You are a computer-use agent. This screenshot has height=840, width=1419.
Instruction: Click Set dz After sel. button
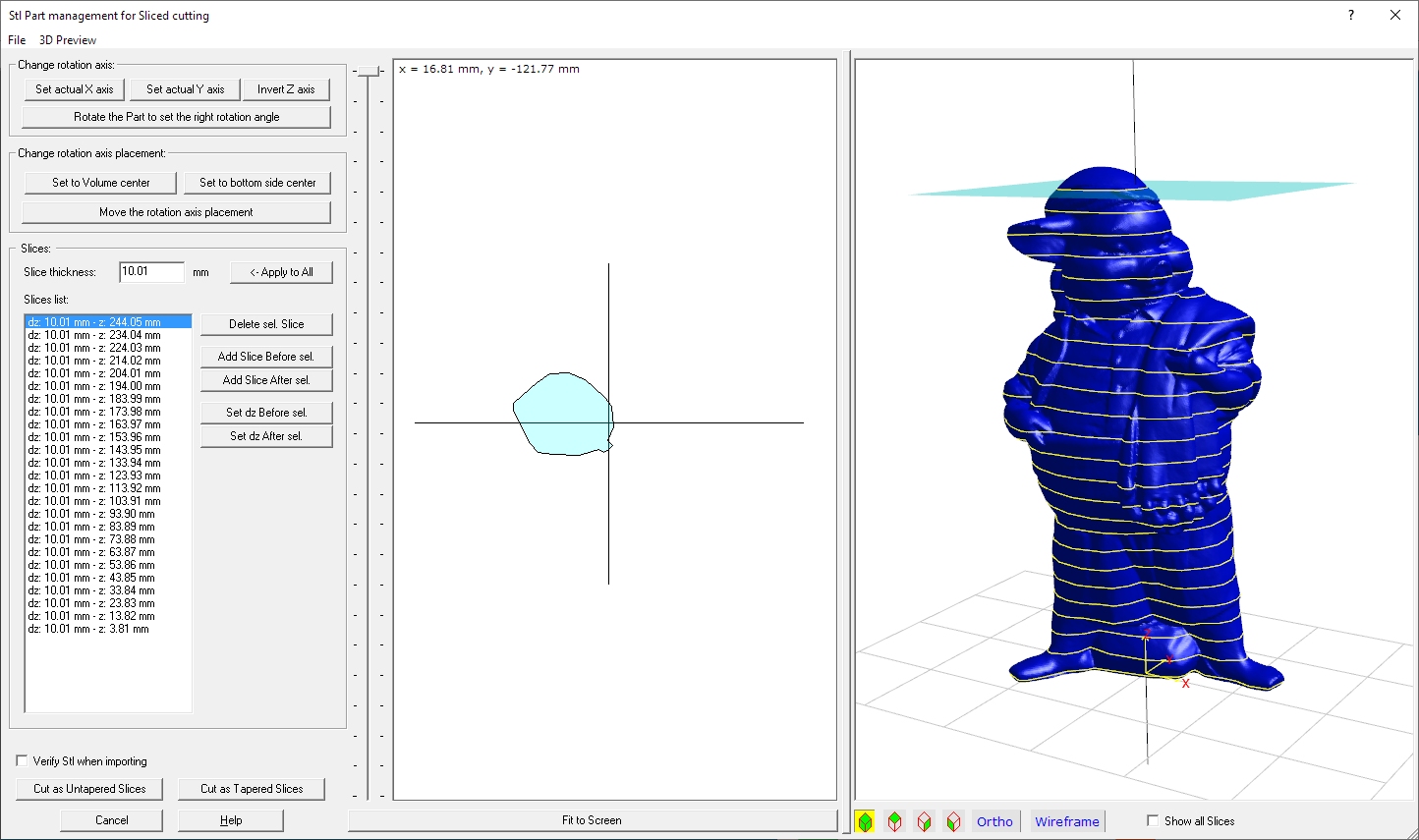click(266, 436)
